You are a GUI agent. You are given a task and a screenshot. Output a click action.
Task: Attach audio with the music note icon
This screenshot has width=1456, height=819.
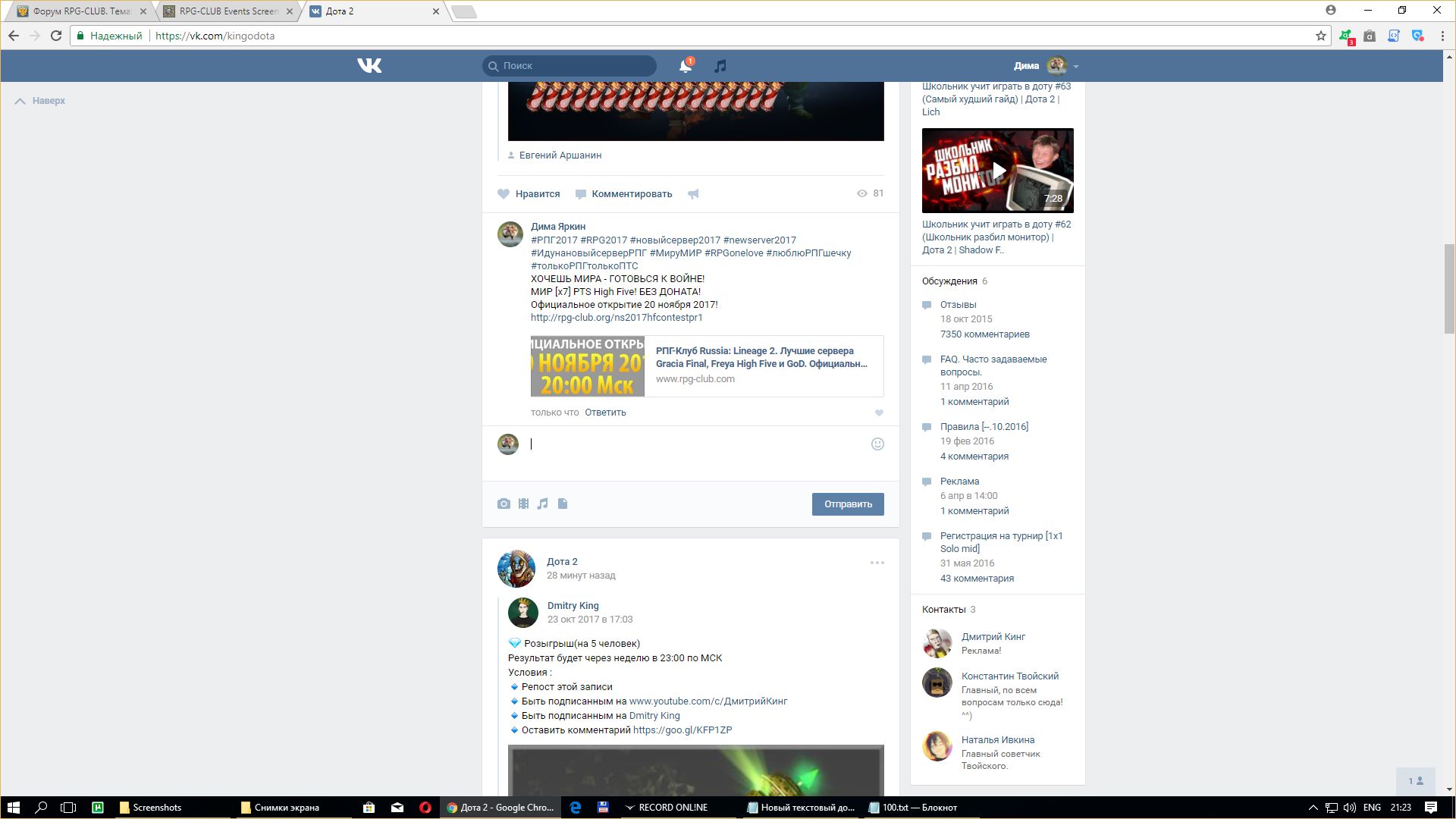tap(542, 504)
